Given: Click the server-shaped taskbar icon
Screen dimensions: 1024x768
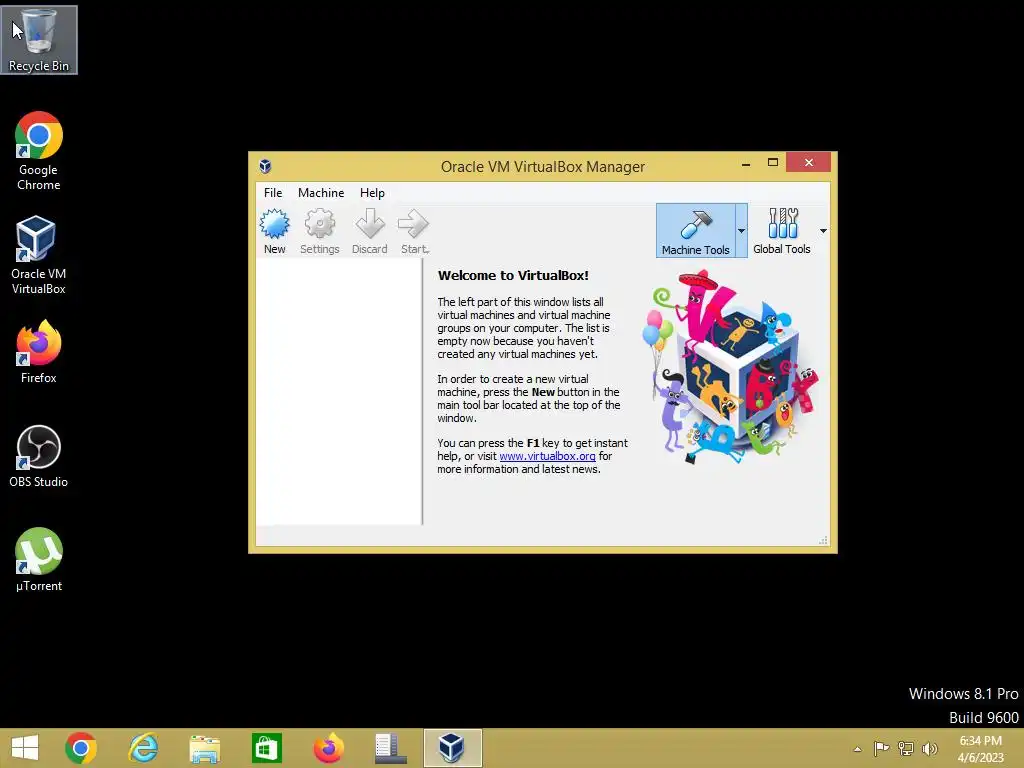Looking at the screenshot, I should (391, 748).
